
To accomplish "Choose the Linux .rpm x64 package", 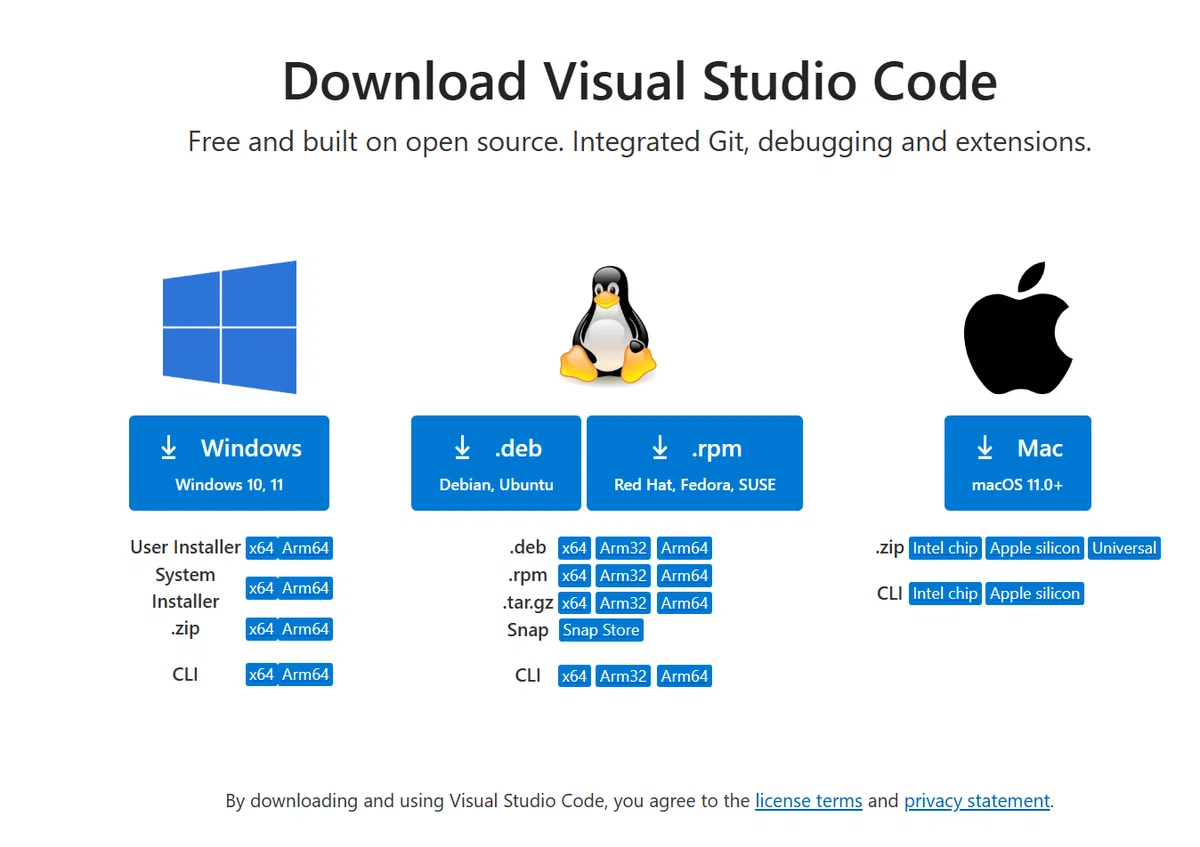I will pos(574,576).
